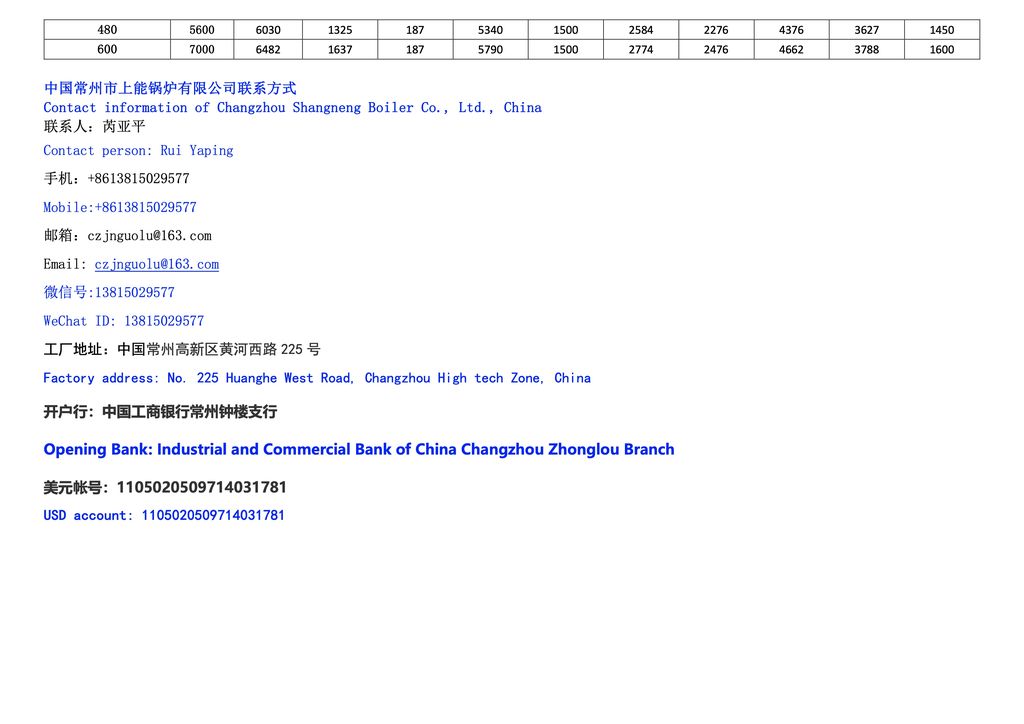Click the 'WeChat ID: 13815029577' line
This screenshot has height=724, width=1024.
123,321
